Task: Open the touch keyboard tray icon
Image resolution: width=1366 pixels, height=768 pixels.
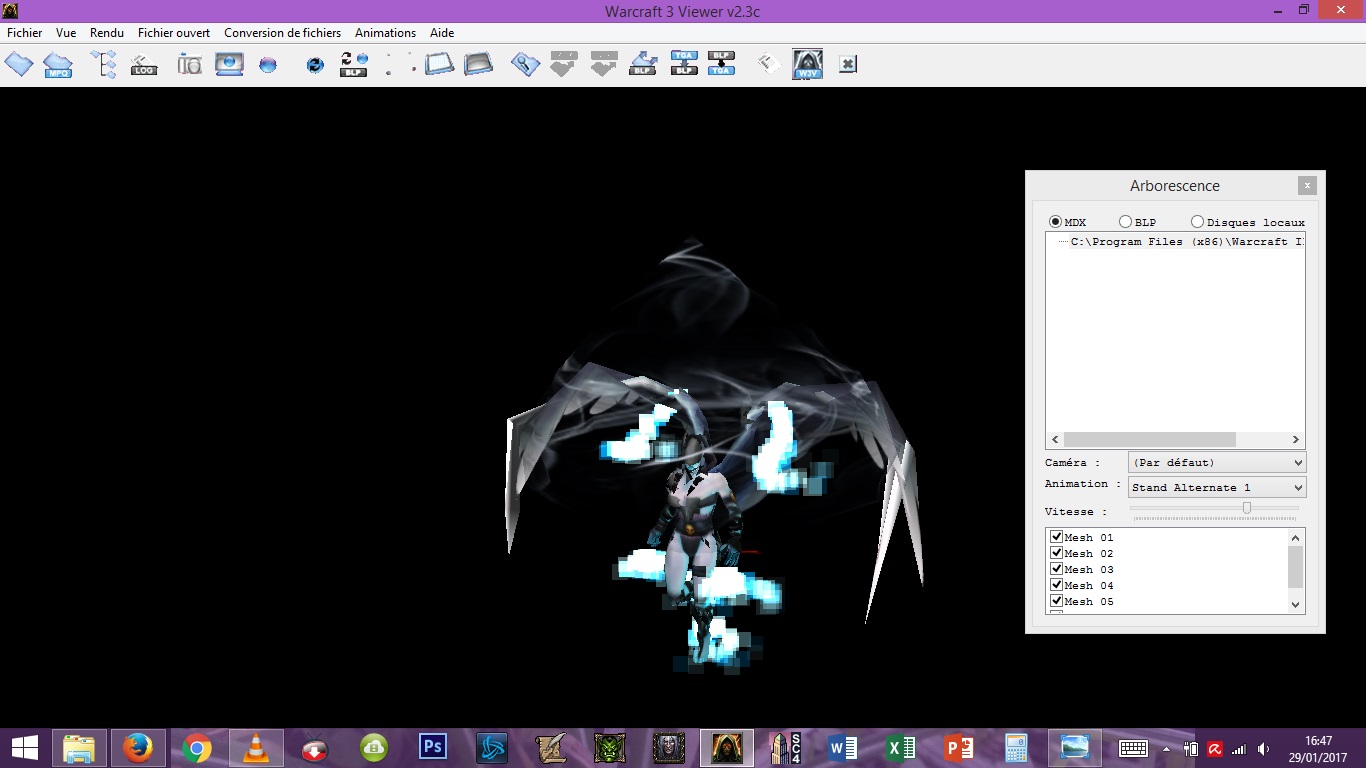Action: pyautogui.click(x=1133, y=749)
